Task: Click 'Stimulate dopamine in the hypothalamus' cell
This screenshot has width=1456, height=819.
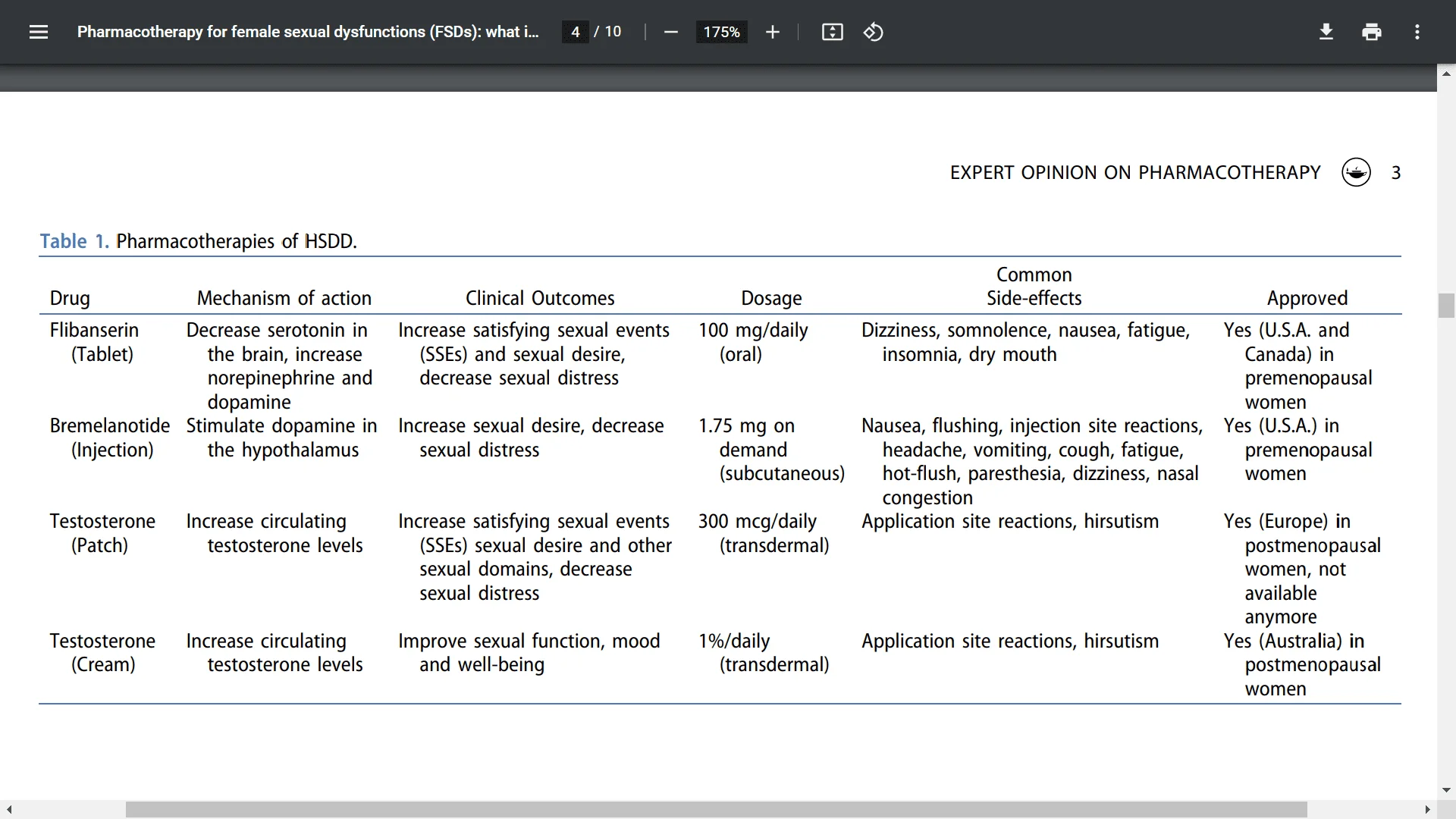Action: (281, 438)
